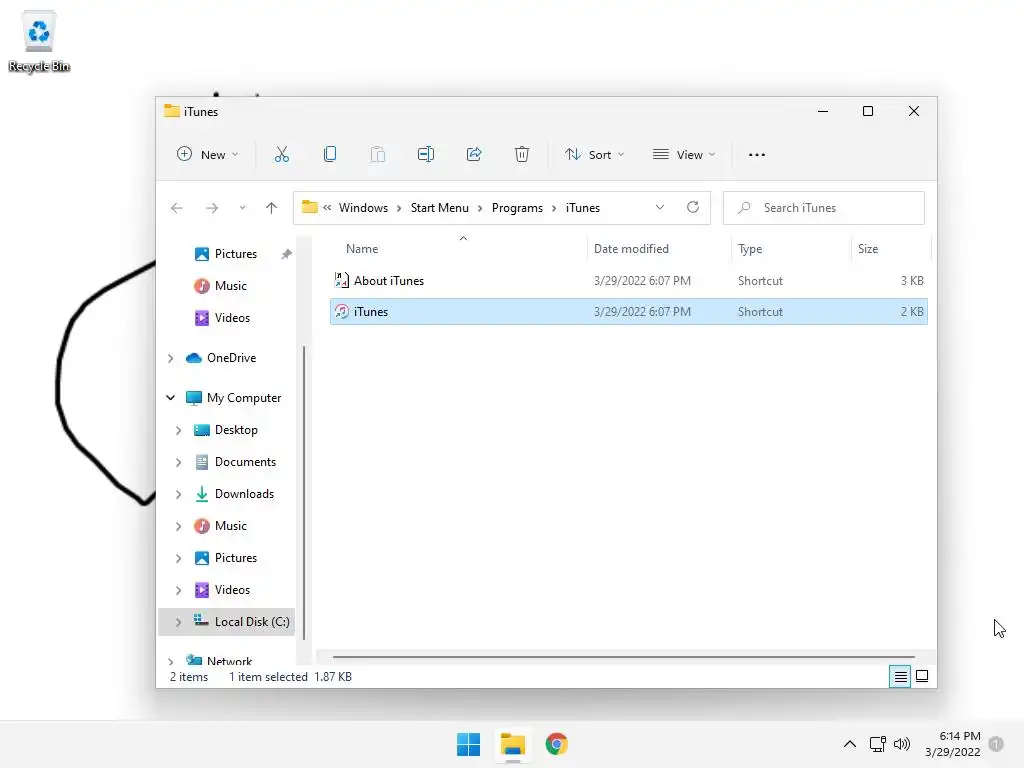Click the Paste clipboard icon

tap(377, 155)
